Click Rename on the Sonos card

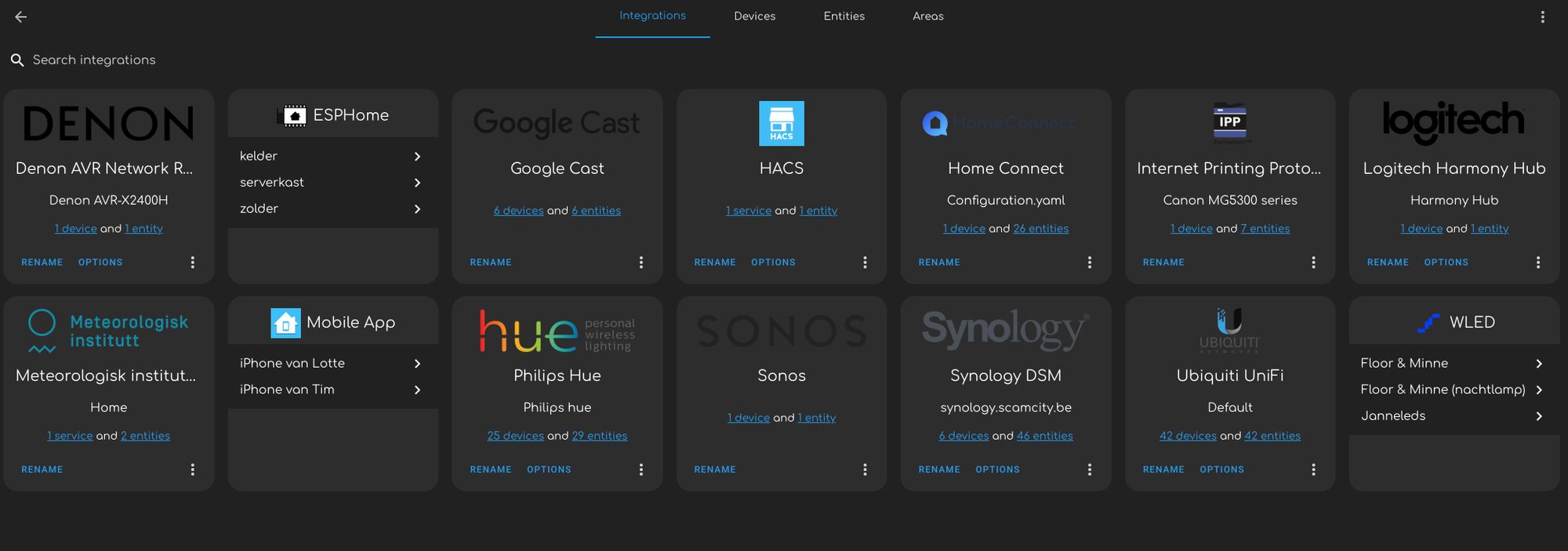coord(714,469)
